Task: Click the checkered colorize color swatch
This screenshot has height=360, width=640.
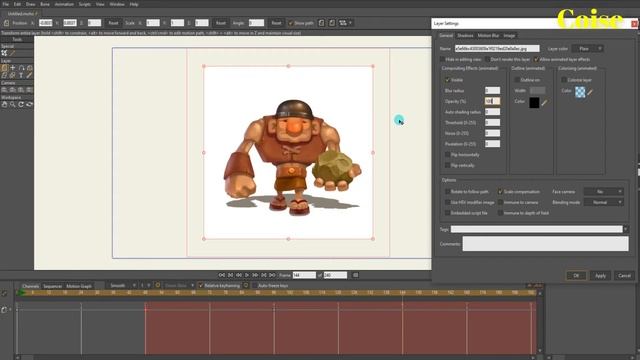Action: (x=580, y=92)
